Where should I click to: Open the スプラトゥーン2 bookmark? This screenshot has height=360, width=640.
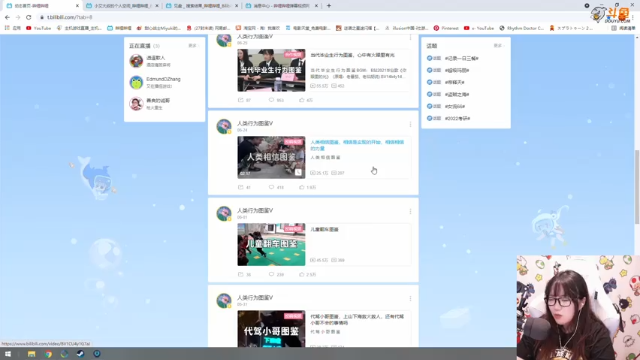[571, 28]
